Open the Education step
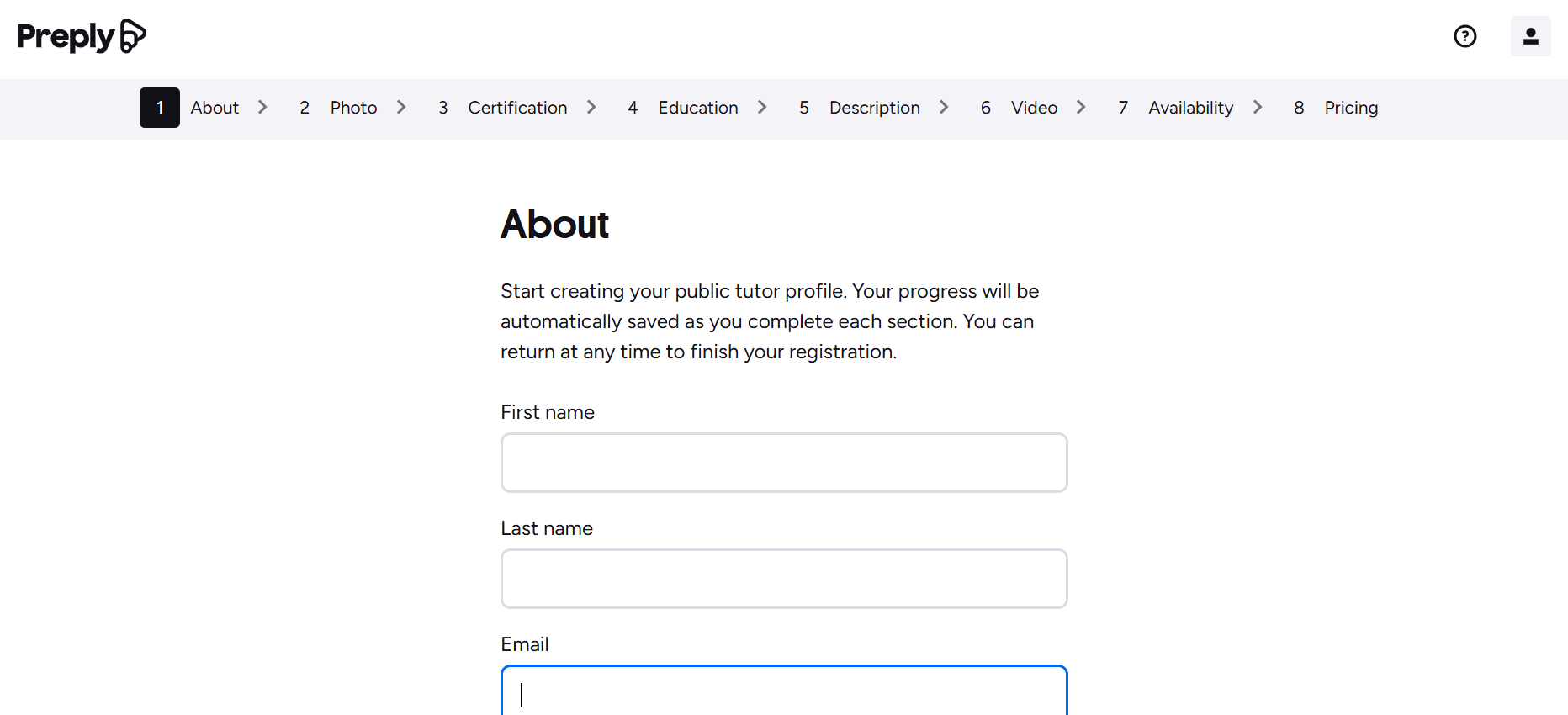This screenshot has height=715, width=1568. [698, 108]
